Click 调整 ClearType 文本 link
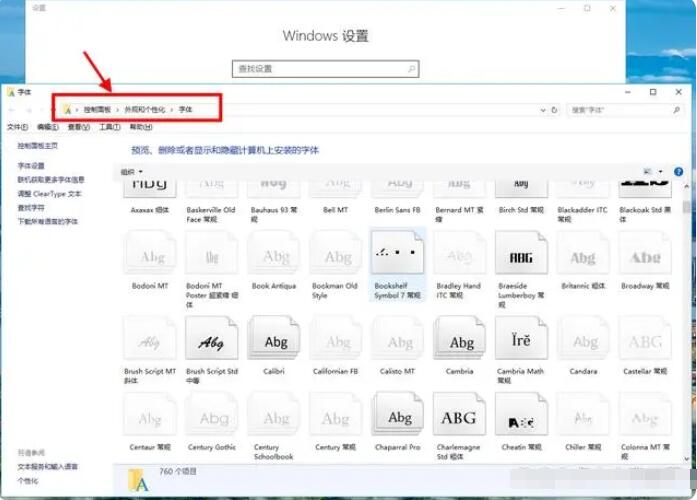Viewport: 697px width, 500px height. click(49, 194)
